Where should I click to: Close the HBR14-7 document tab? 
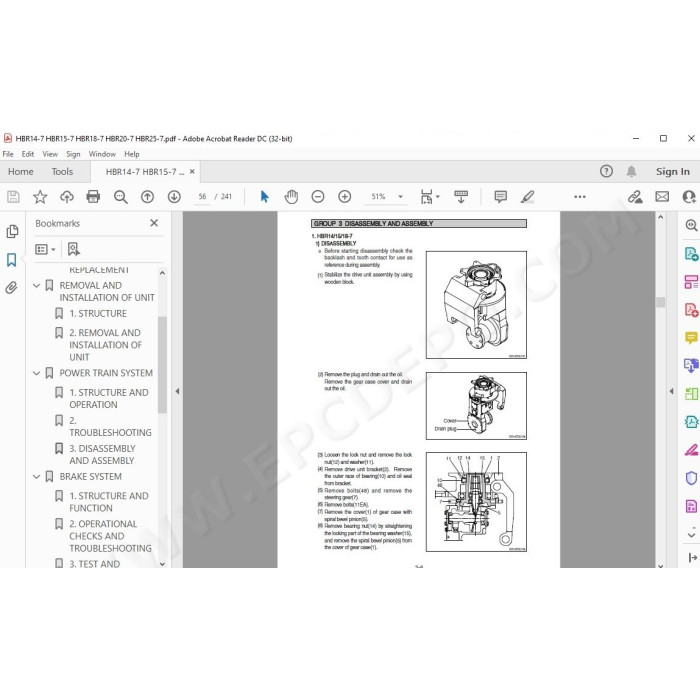point(192,171)
